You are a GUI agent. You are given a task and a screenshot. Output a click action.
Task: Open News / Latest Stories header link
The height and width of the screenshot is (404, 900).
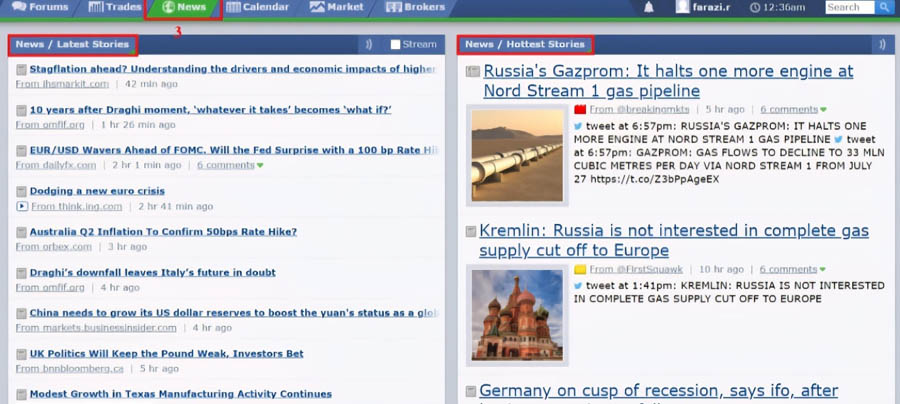(x=72, y=44)
